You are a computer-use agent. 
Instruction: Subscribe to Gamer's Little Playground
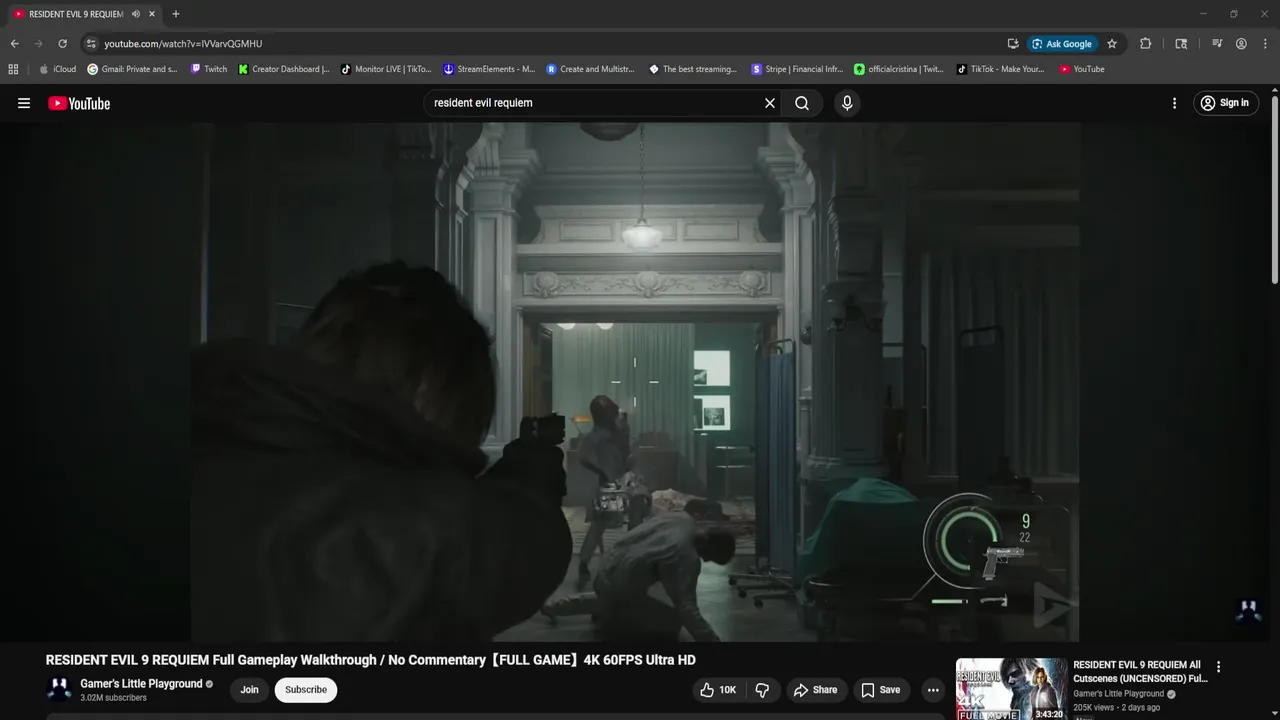(306, 690)
